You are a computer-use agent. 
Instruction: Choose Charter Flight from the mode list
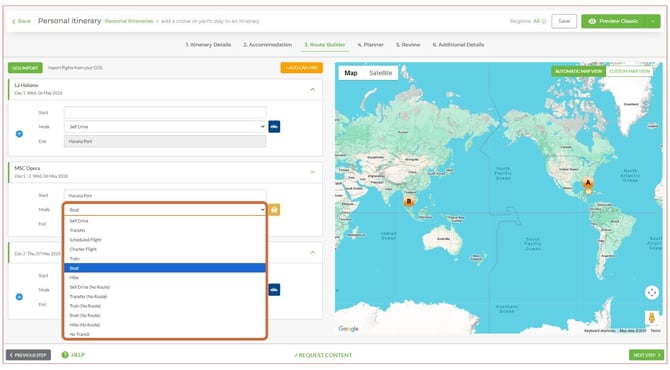pos(165,249)
